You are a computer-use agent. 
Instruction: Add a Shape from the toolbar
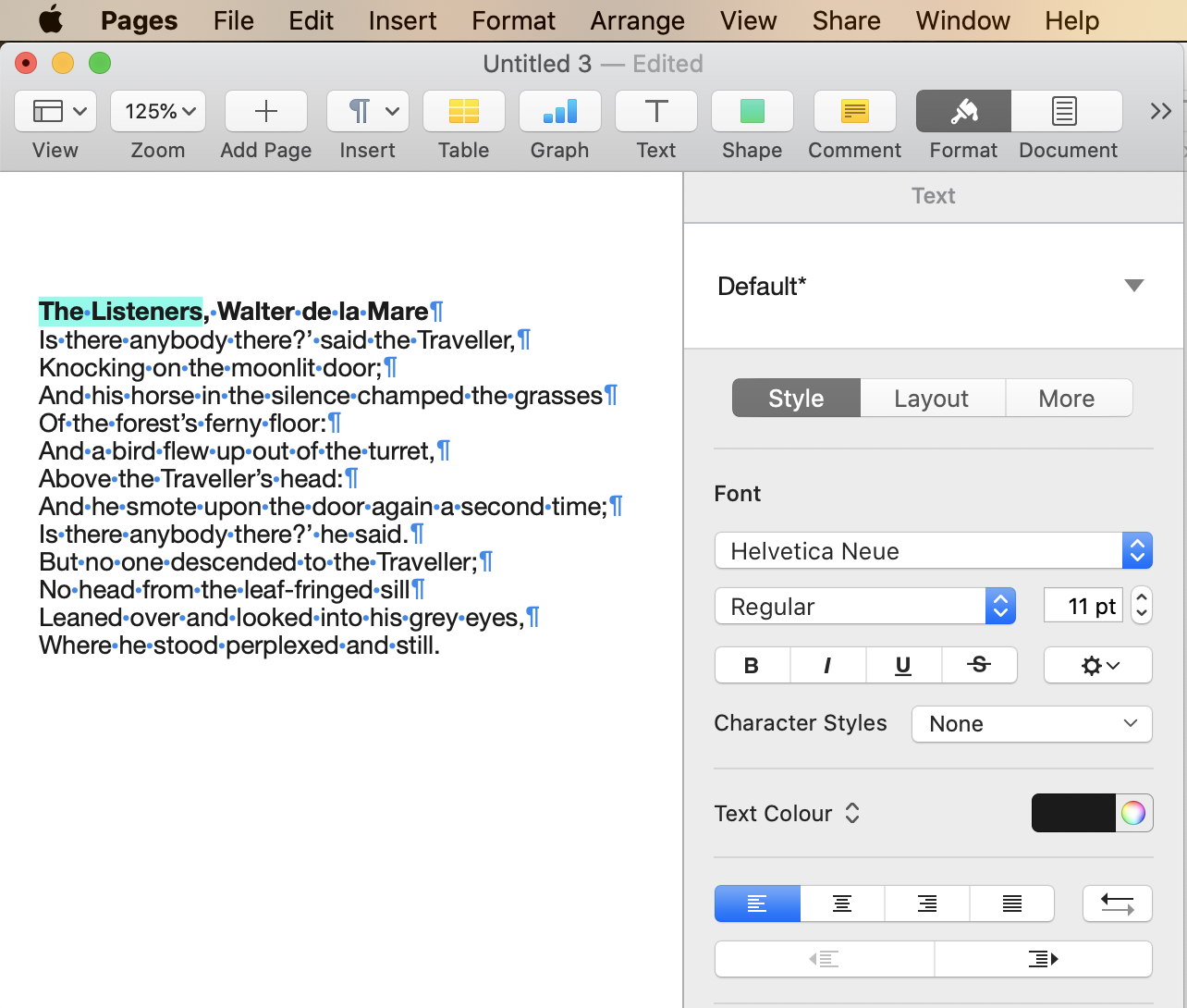coord(753,112)
